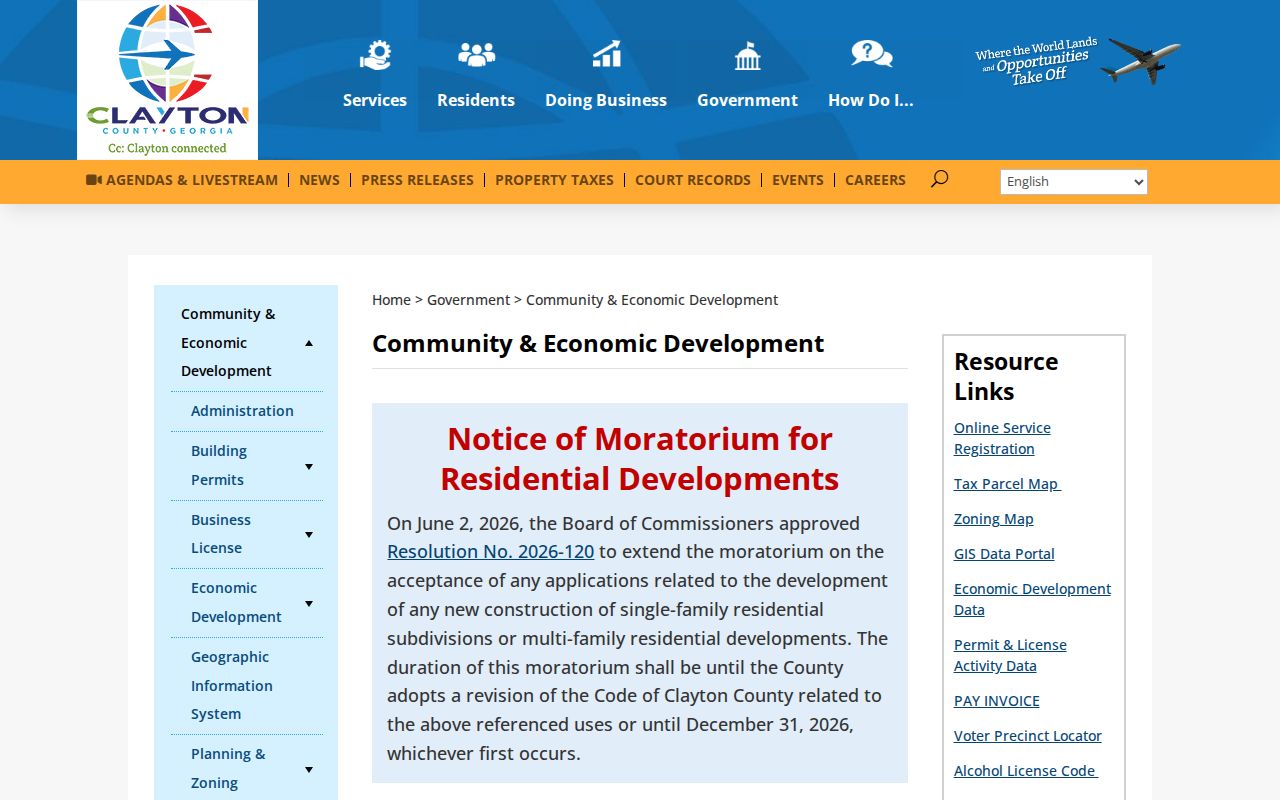Open the Services menu label

tap(375, 100)
